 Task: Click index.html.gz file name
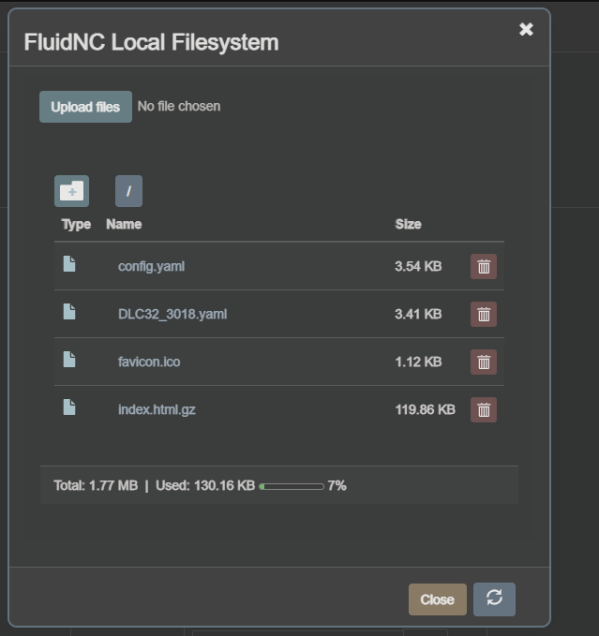pos(157,410)
